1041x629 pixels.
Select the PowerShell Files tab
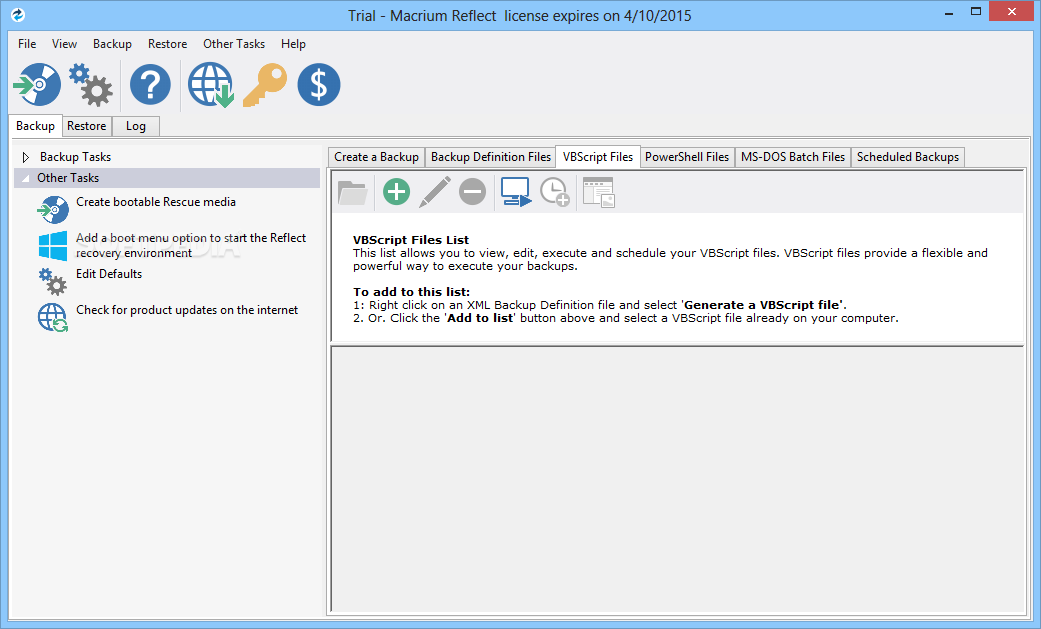coord(687,157)
